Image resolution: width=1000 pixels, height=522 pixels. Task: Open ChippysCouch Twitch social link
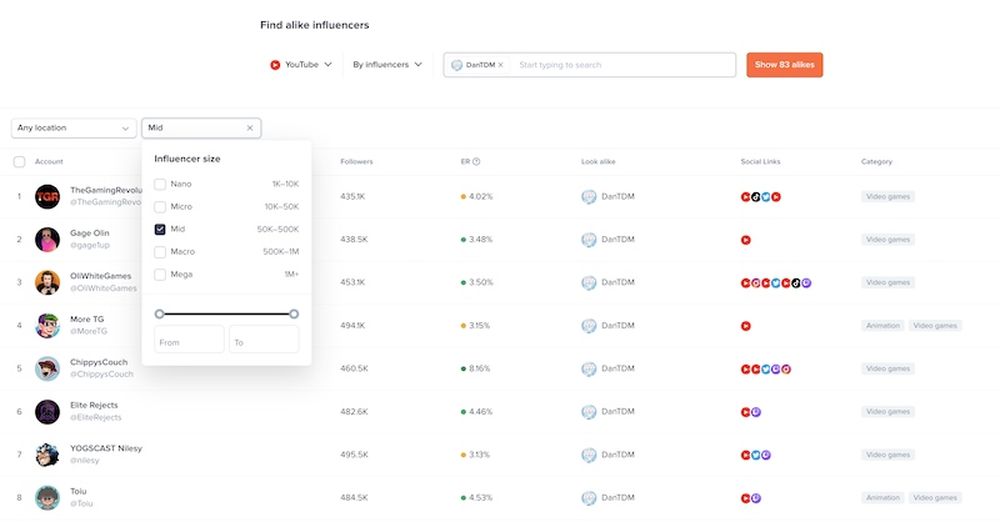pos(776,369)
